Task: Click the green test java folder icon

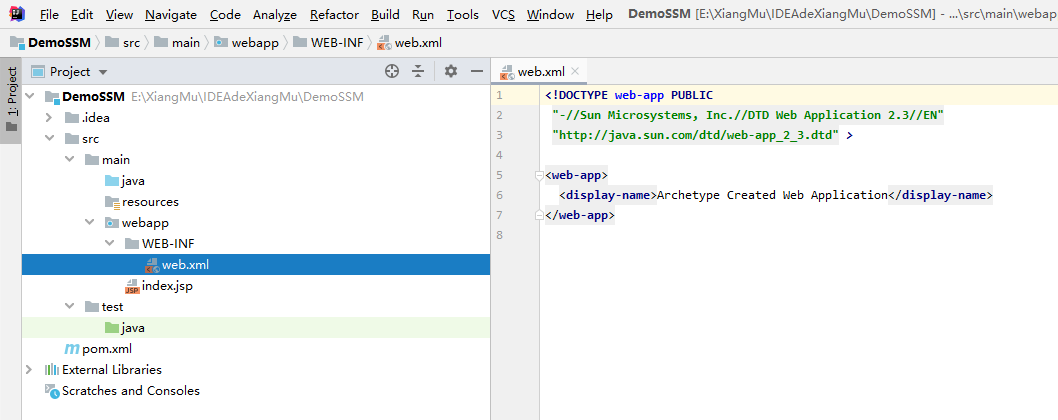Action: pyautogui.click(x=112, y=328)
